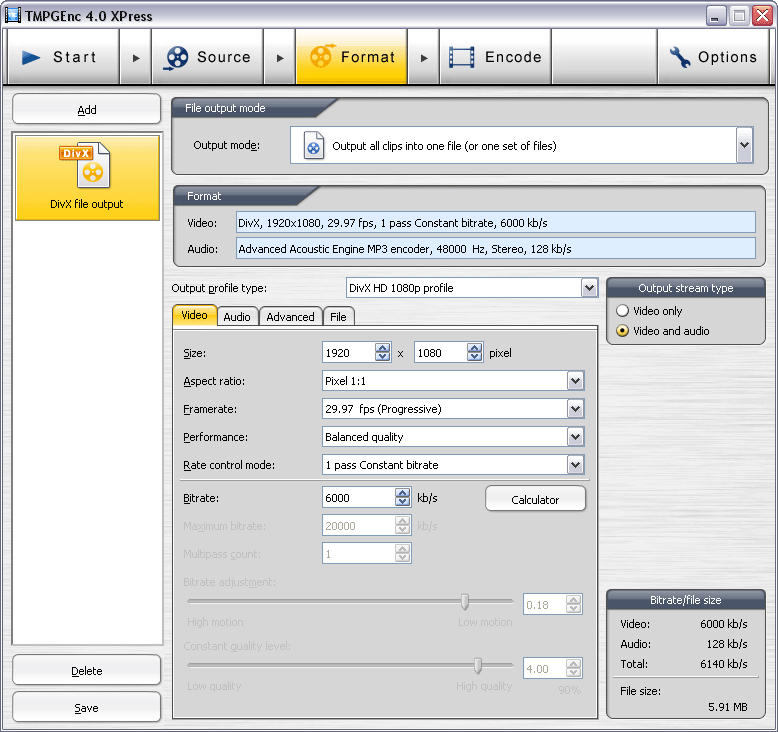Viewport: 778px width, 732px height.
Task: Click the Bitrate input field
Action: (x=358, y=497)
